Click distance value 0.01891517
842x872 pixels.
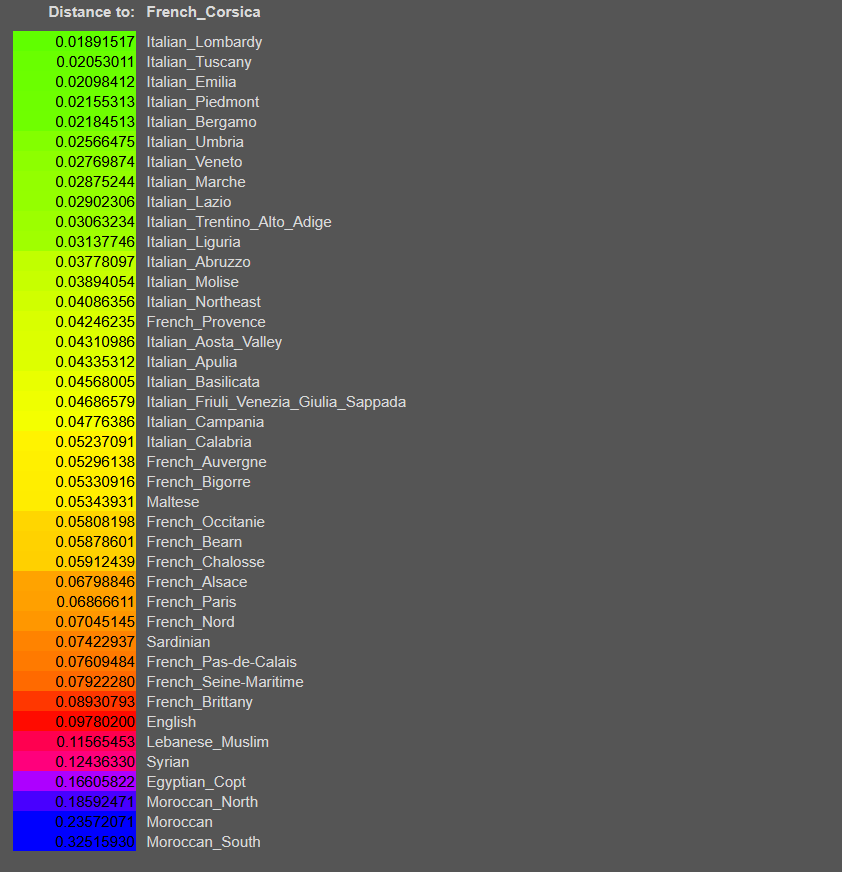coord(95,42)
